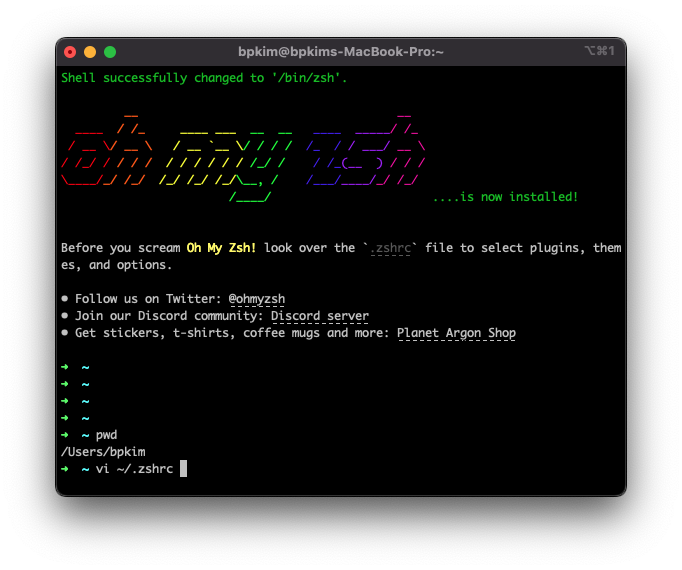
Task: Click the 'es, and options.' line
Action: click(117, 265)
